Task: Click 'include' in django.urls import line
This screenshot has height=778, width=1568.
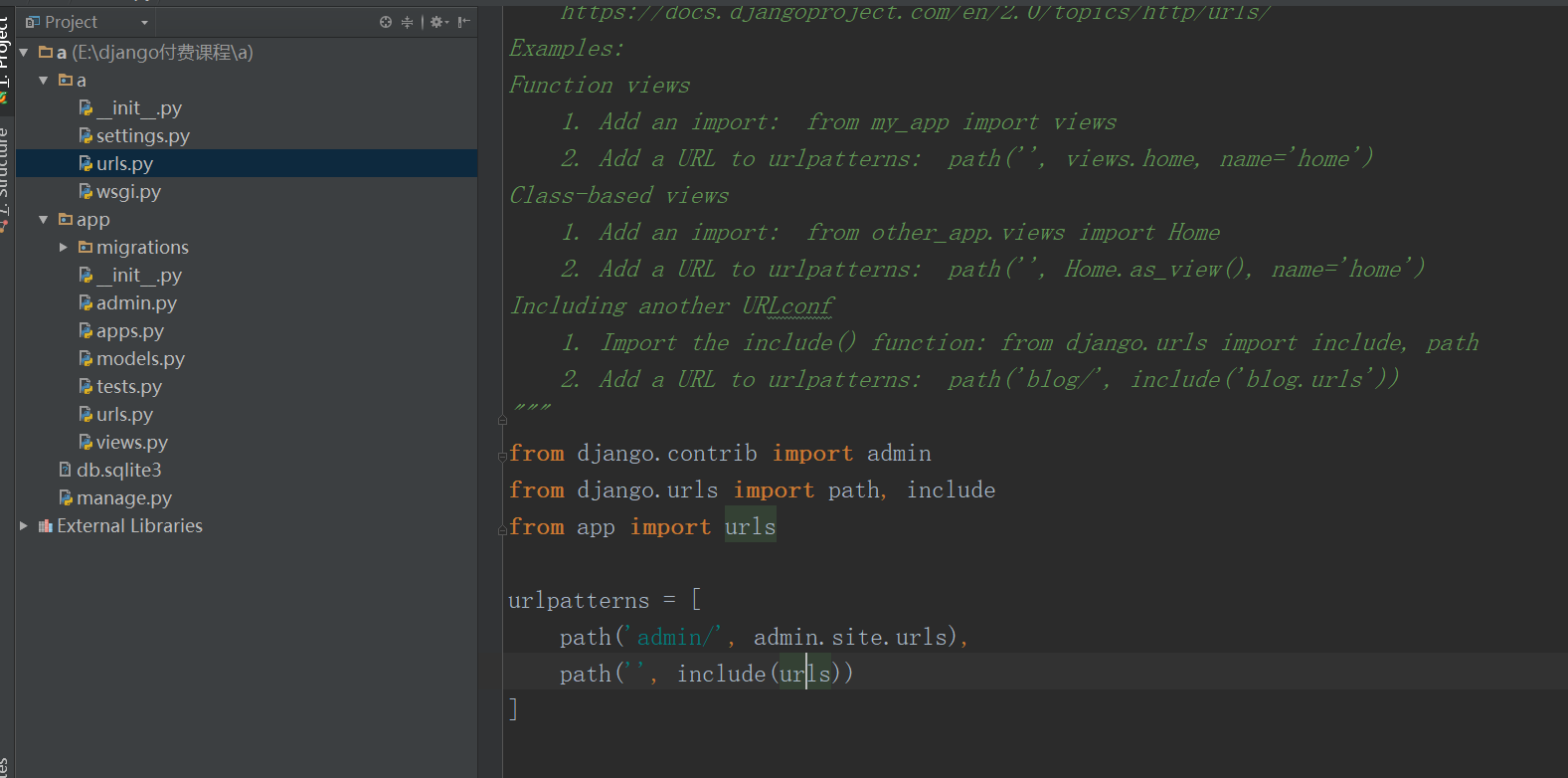Action: [951, 489]
